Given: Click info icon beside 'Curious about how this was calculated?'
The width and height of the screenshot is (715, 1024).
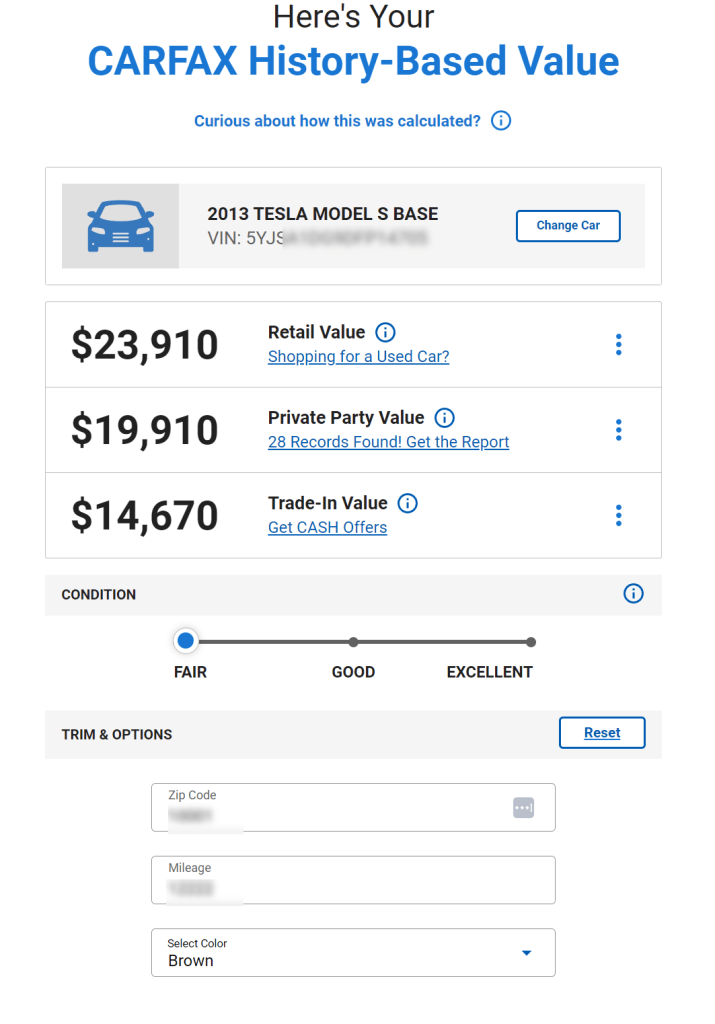Looking at the screenshot, I should click(501, 121).
